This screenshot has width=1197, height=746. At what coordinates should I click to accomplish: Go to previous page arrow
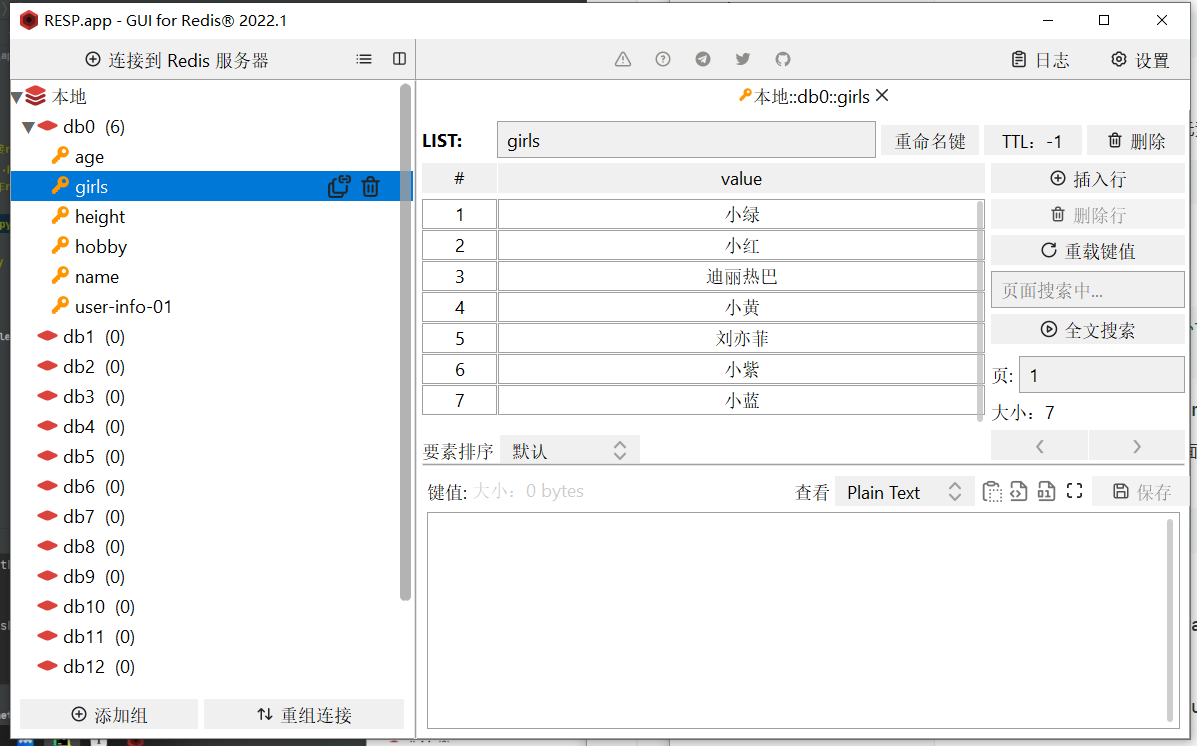[x=1039, y=446]
